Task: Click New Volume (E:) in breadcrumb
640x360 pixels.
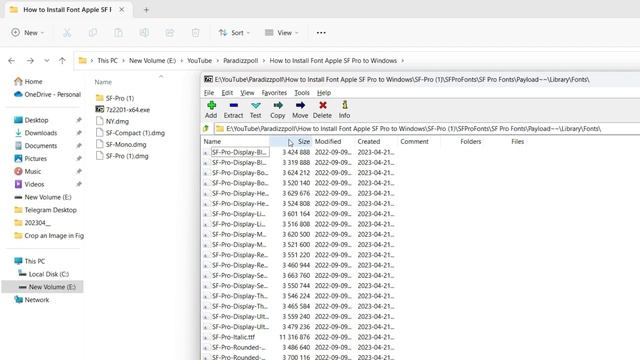Action: 153,60
